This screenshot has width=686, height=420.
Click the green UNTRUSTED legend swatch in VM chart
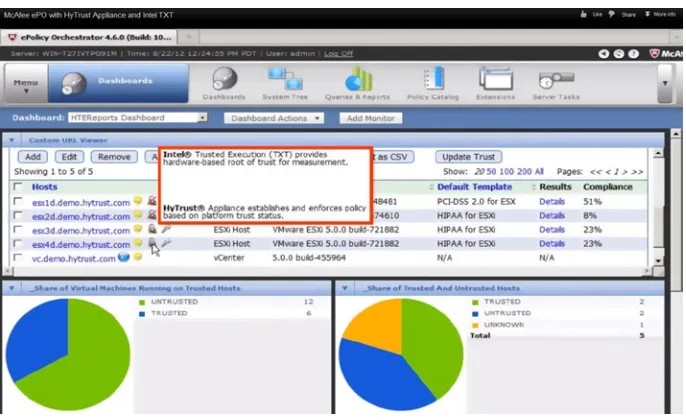[x=141, y=302]
